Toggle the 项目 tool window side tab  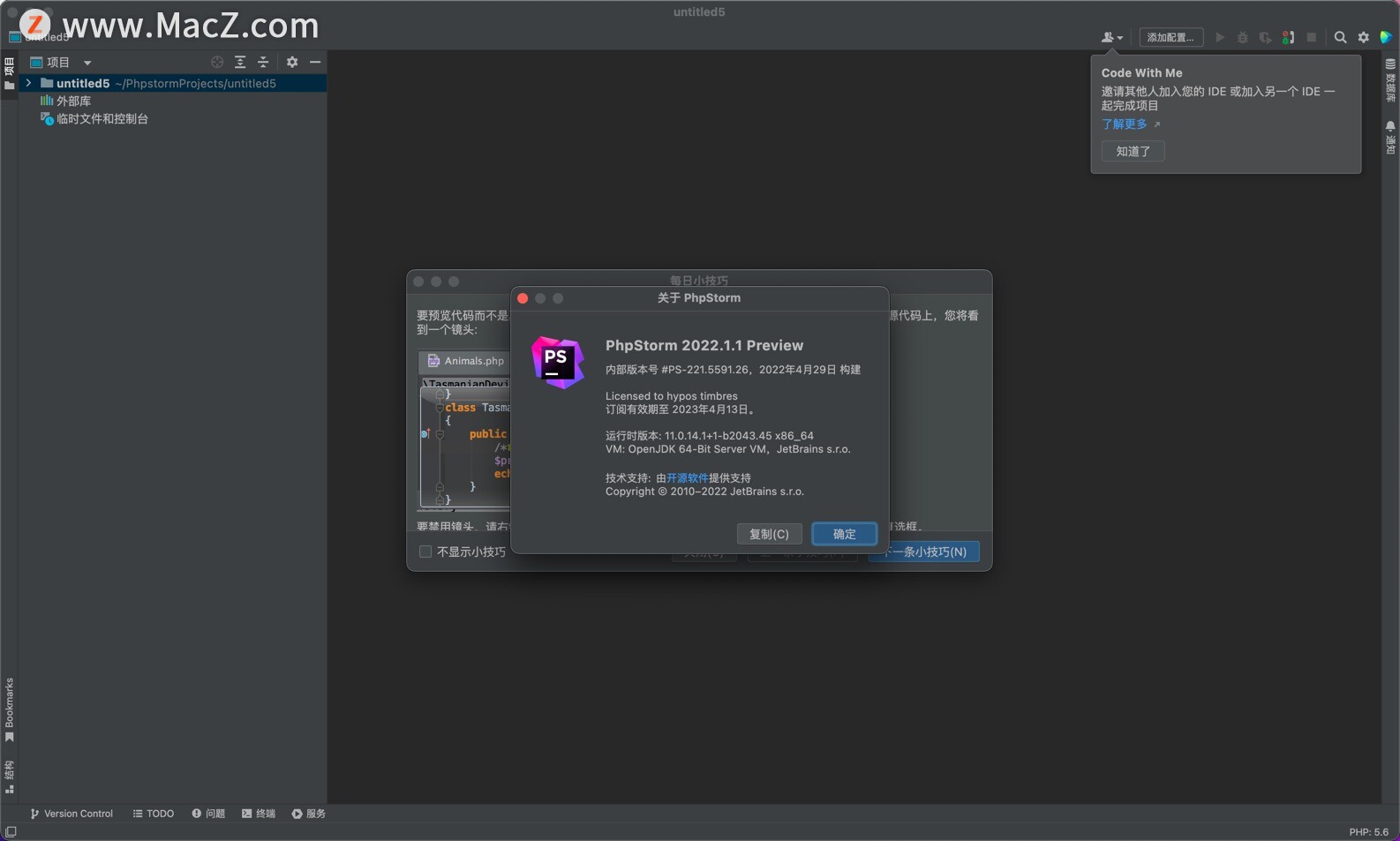[9, 74]
